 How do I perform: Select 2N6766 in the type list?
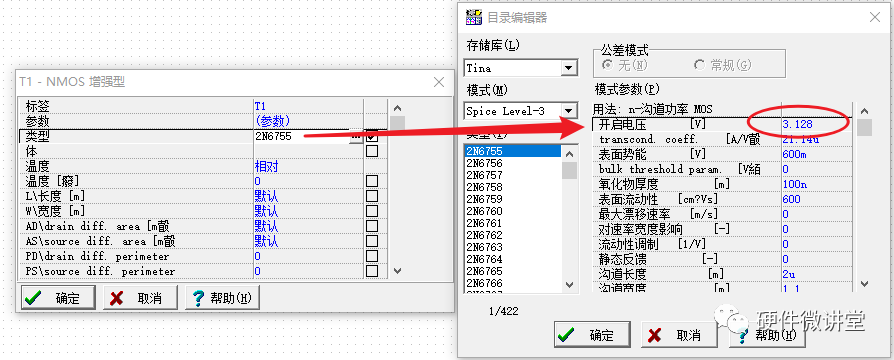(x=512, y=283)
